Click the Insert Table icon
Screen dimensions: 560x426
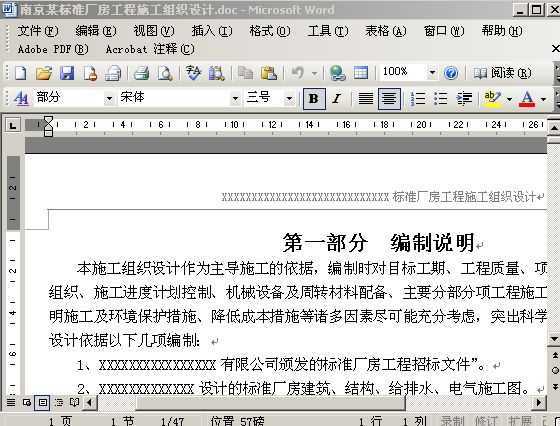361,73
